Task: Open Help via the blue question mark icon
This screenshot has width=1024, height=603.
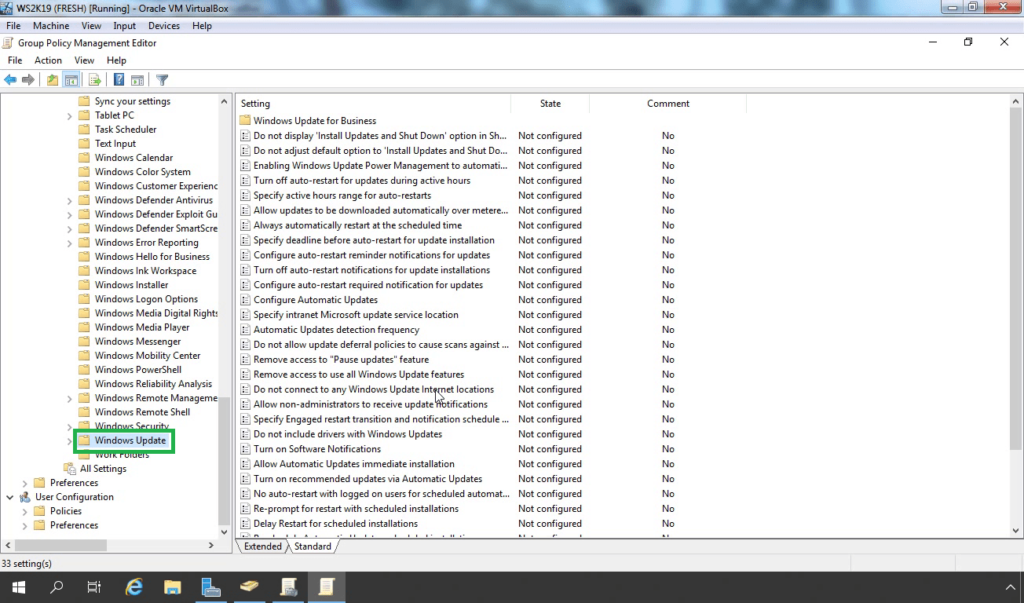Action: pos(119,80)
